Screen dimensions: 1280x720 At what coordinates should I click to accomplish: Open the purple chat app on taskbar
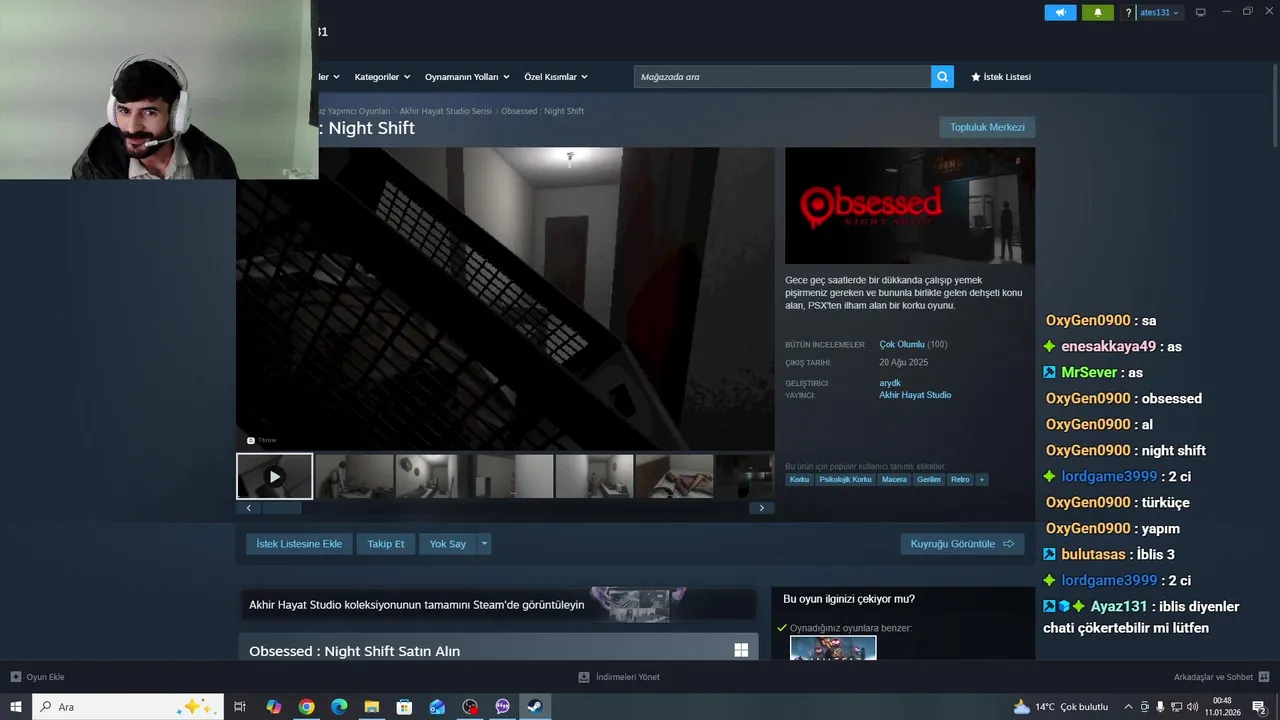coord(503,707)
